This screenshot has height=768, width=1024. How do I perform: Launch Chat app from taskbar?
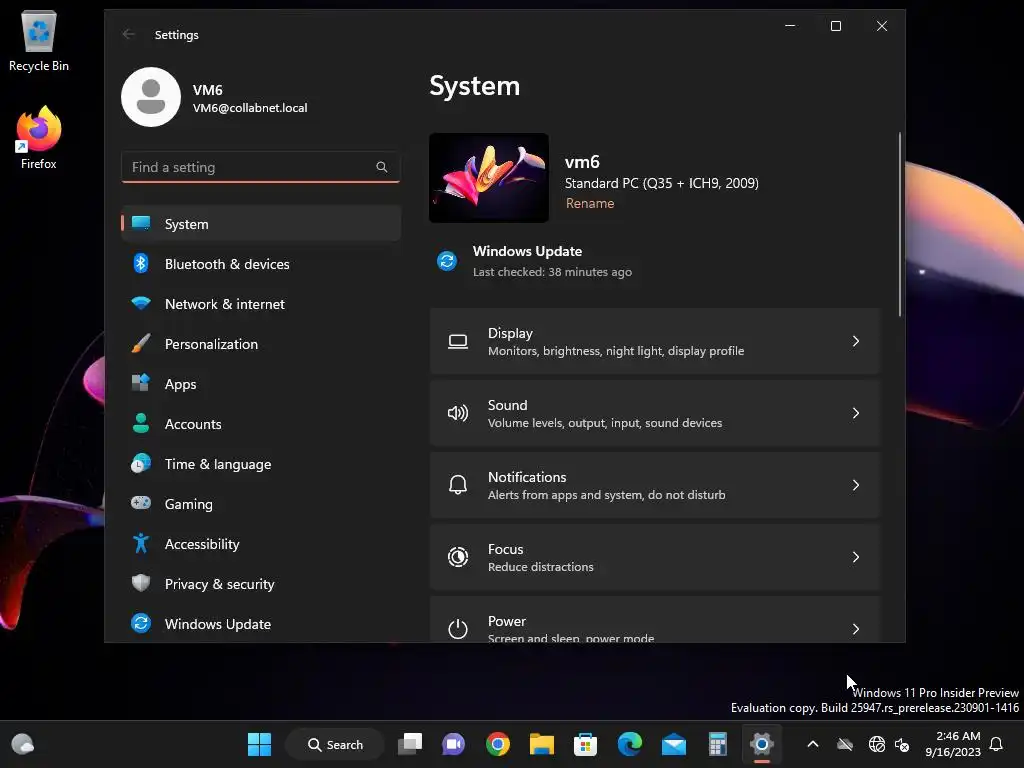(x=454, y=744)
